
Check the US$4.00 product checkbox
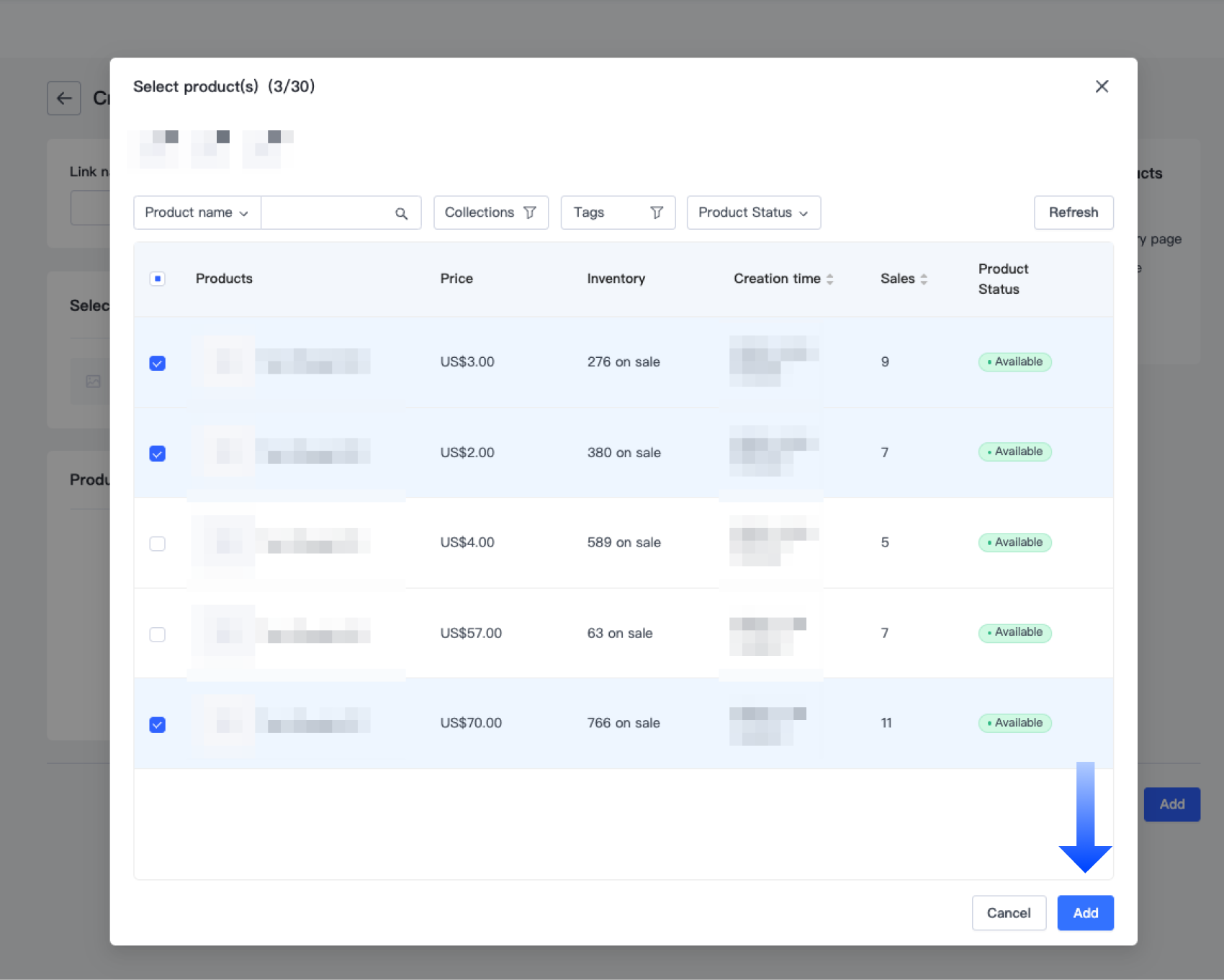pos(158,544)
